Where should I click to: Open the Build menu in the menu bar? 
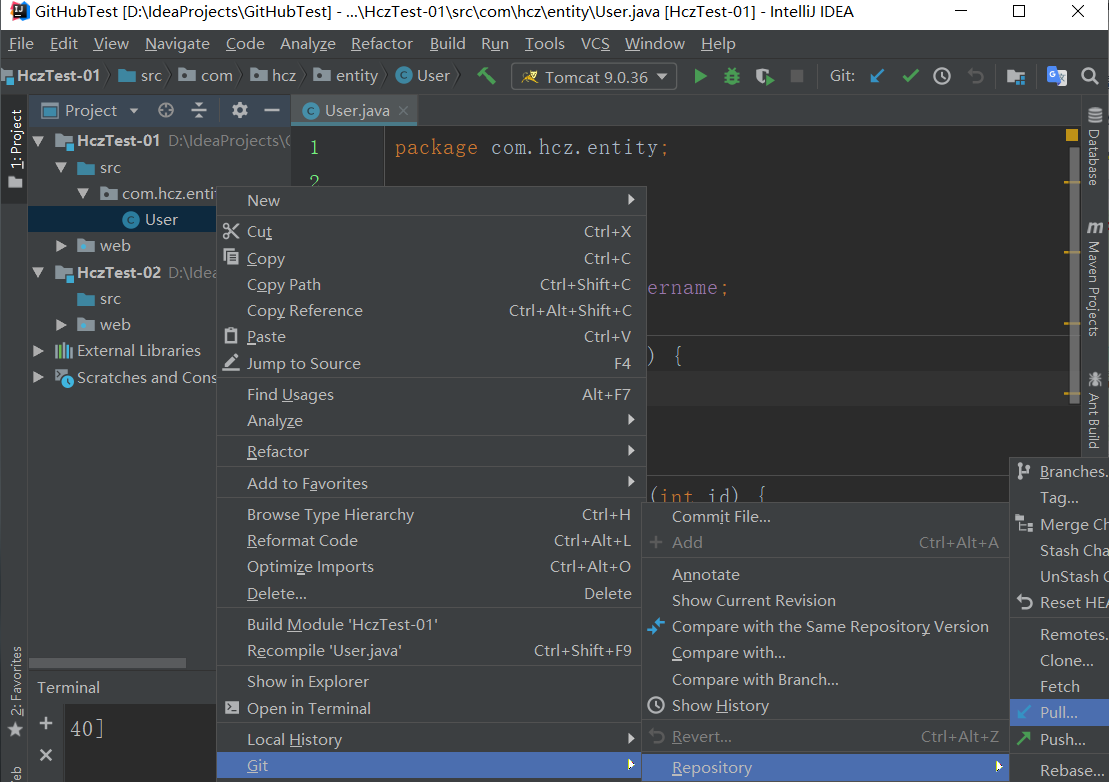pos(447,44)
